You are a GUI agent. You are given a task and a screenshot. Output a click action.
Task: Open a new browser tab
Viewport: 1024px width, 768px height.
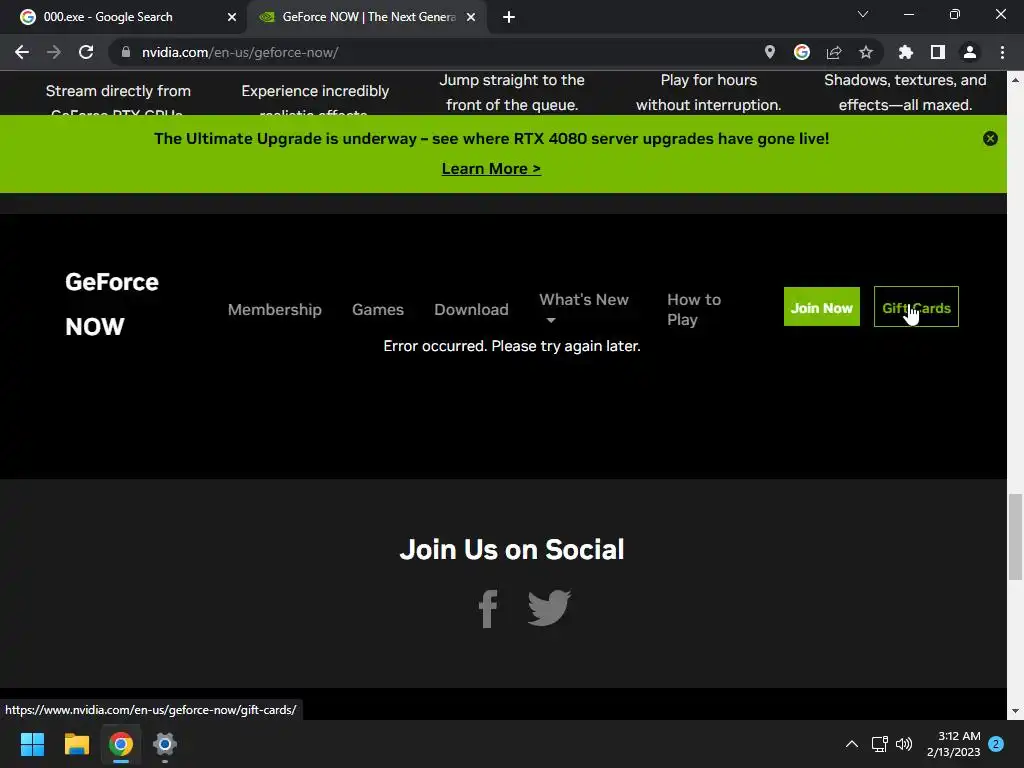click(509, 17)
